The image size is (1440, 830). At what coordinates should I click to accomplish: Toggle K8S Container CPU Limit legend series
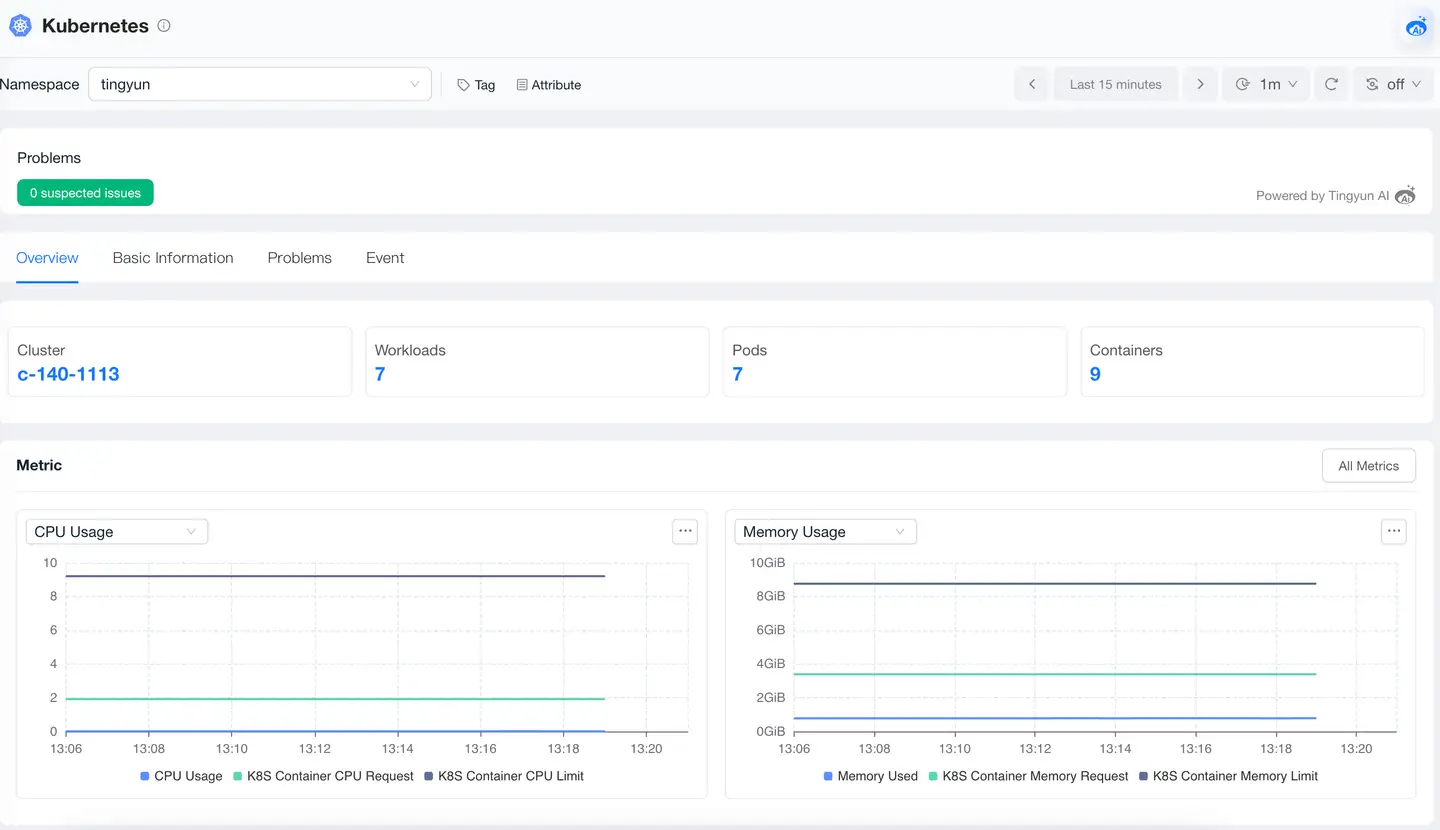click(503, 776)
